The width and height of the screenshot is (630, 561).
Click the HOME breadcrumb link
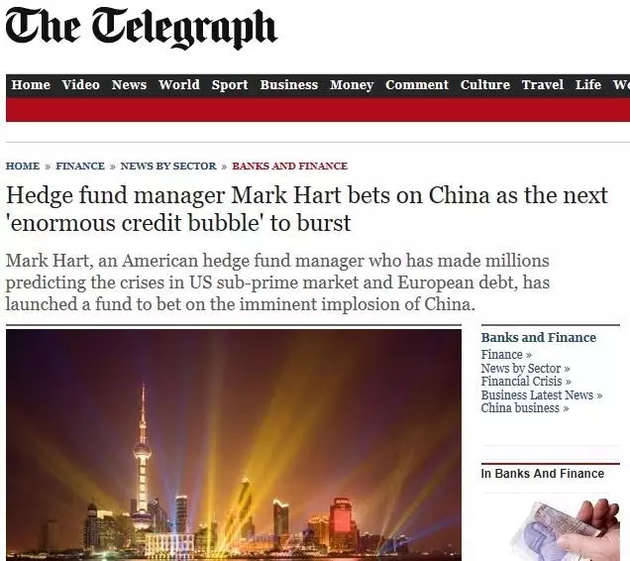(x=22, y=166)
